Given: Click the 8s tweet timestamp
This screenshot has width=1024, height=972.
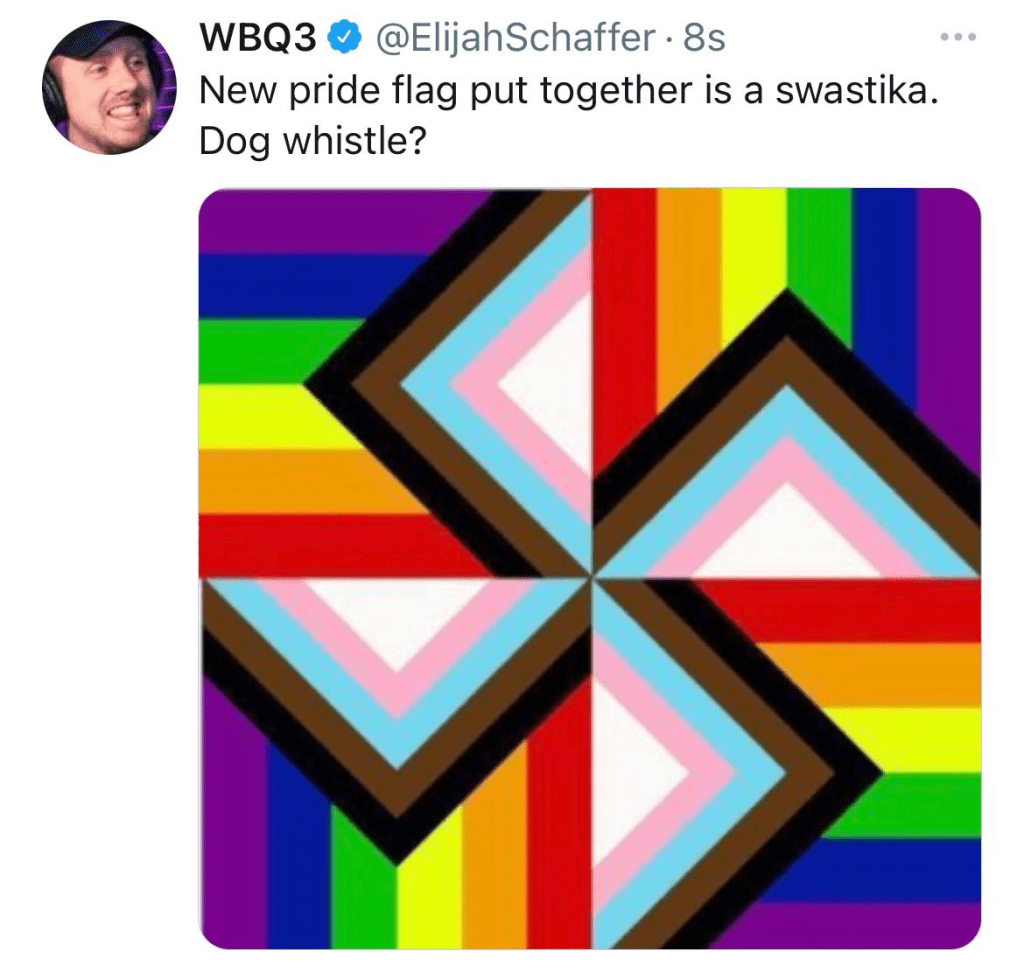Looking at the screenshot, I should click(x=703, y=39).
